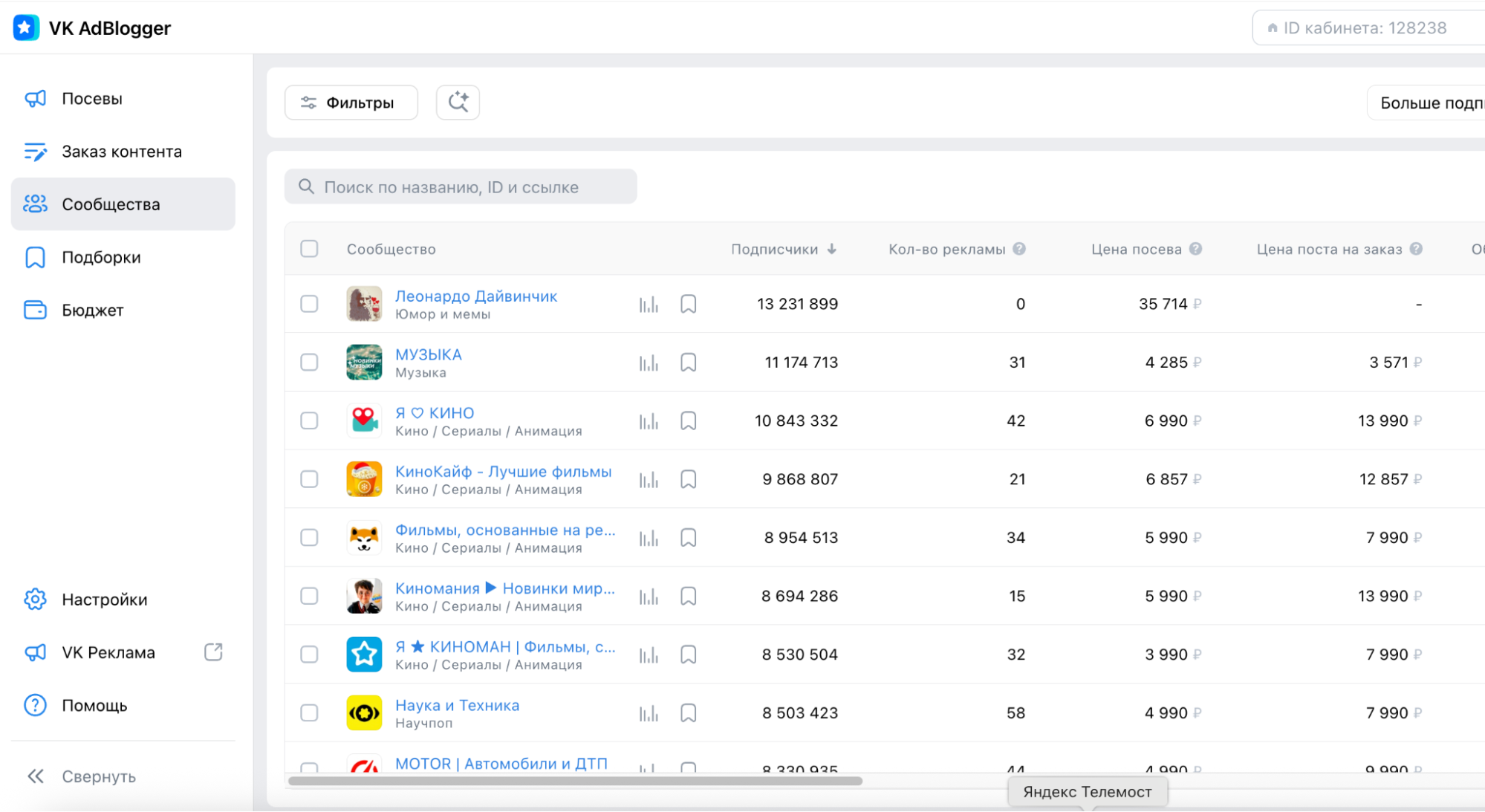The image size is (1485, 812).
Task: Check the КиноКайф row checkbox
Action: (x=309, y=479)
